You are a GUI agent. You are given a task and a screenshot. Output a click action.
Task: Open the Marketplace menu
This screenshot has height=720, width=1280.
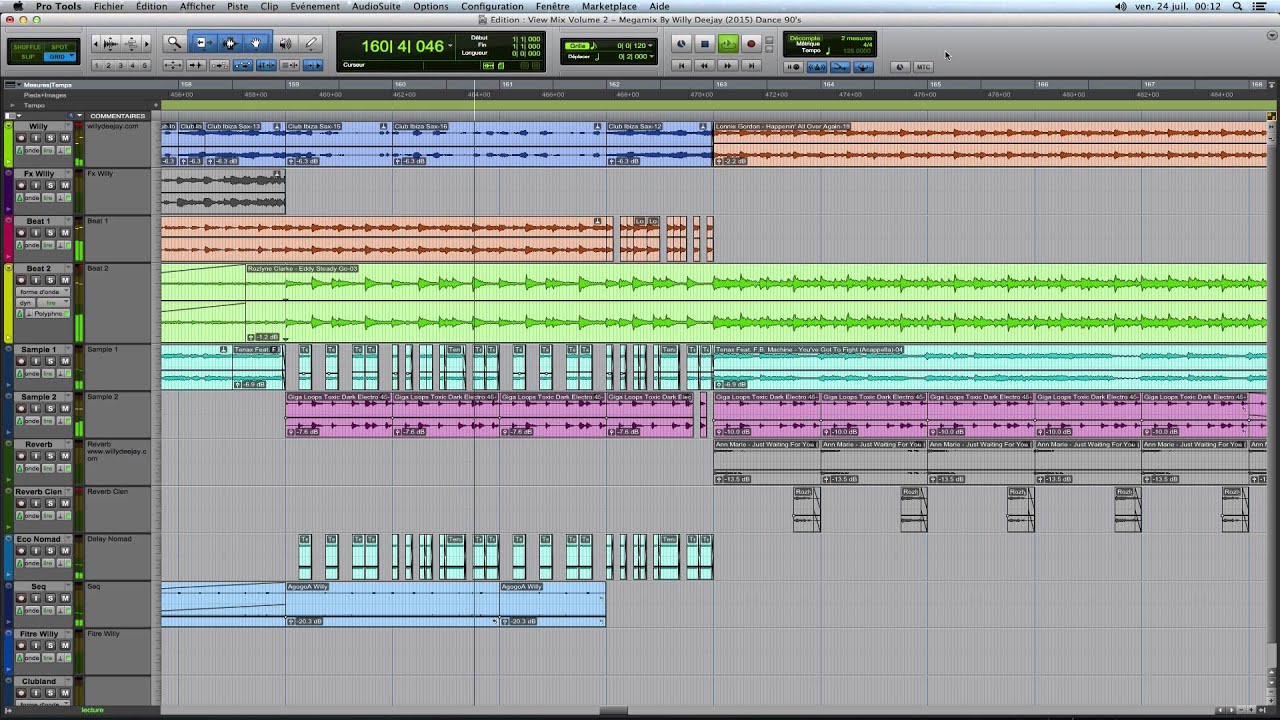(609, 6)
